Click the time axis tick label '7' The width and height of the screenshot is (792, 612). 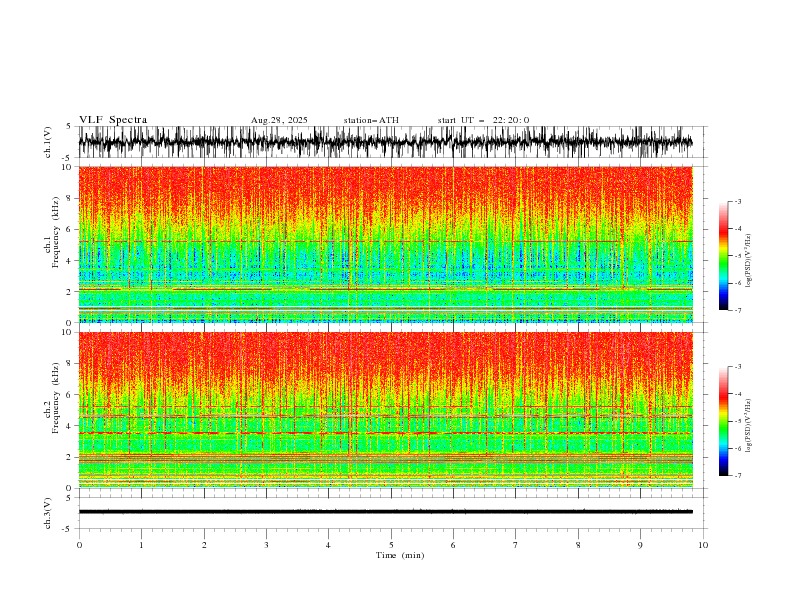tap(516, 545)
